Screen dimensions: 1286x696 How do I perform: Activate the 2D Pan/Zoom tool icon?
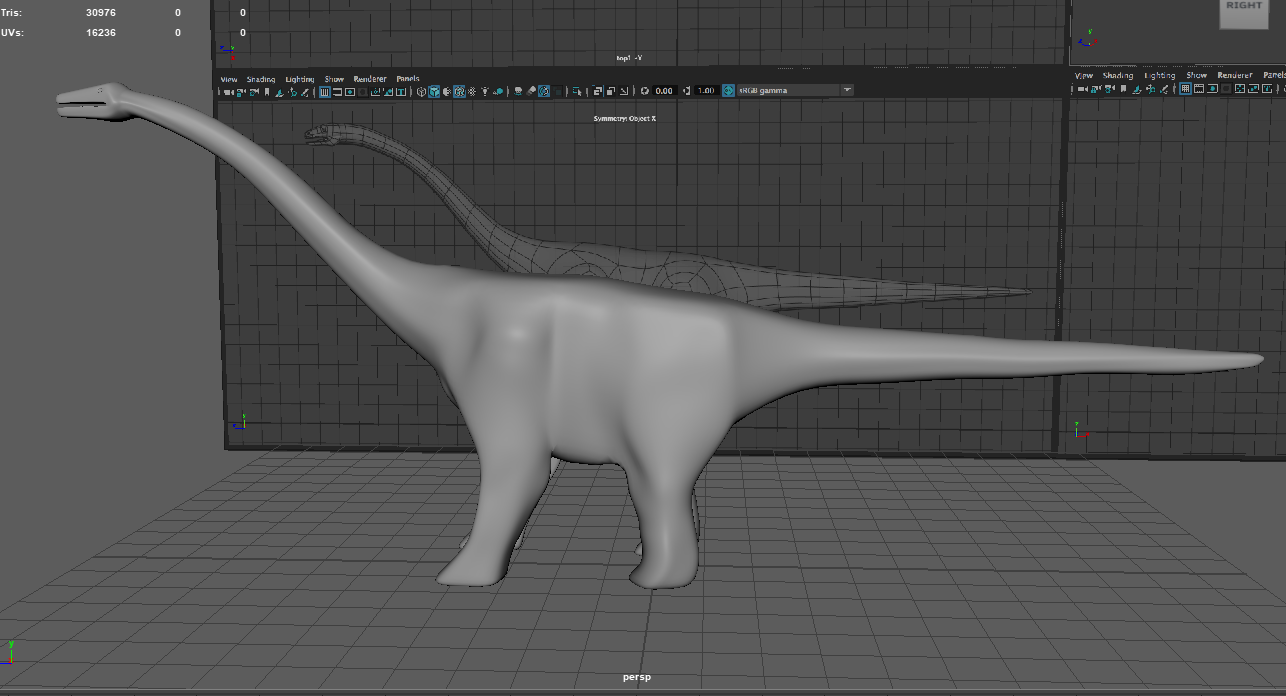(x=292, y=91)
